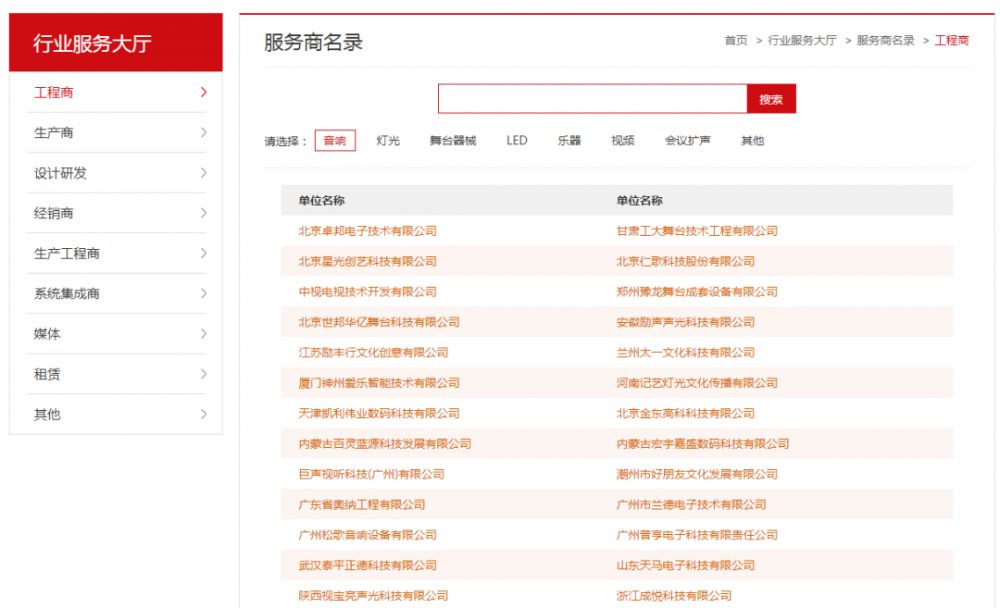The height and width of the screenshot is (608, 1000).
Task: Open 河南记艺灯光文化传播有限公司
Action: tap(697, 383)
